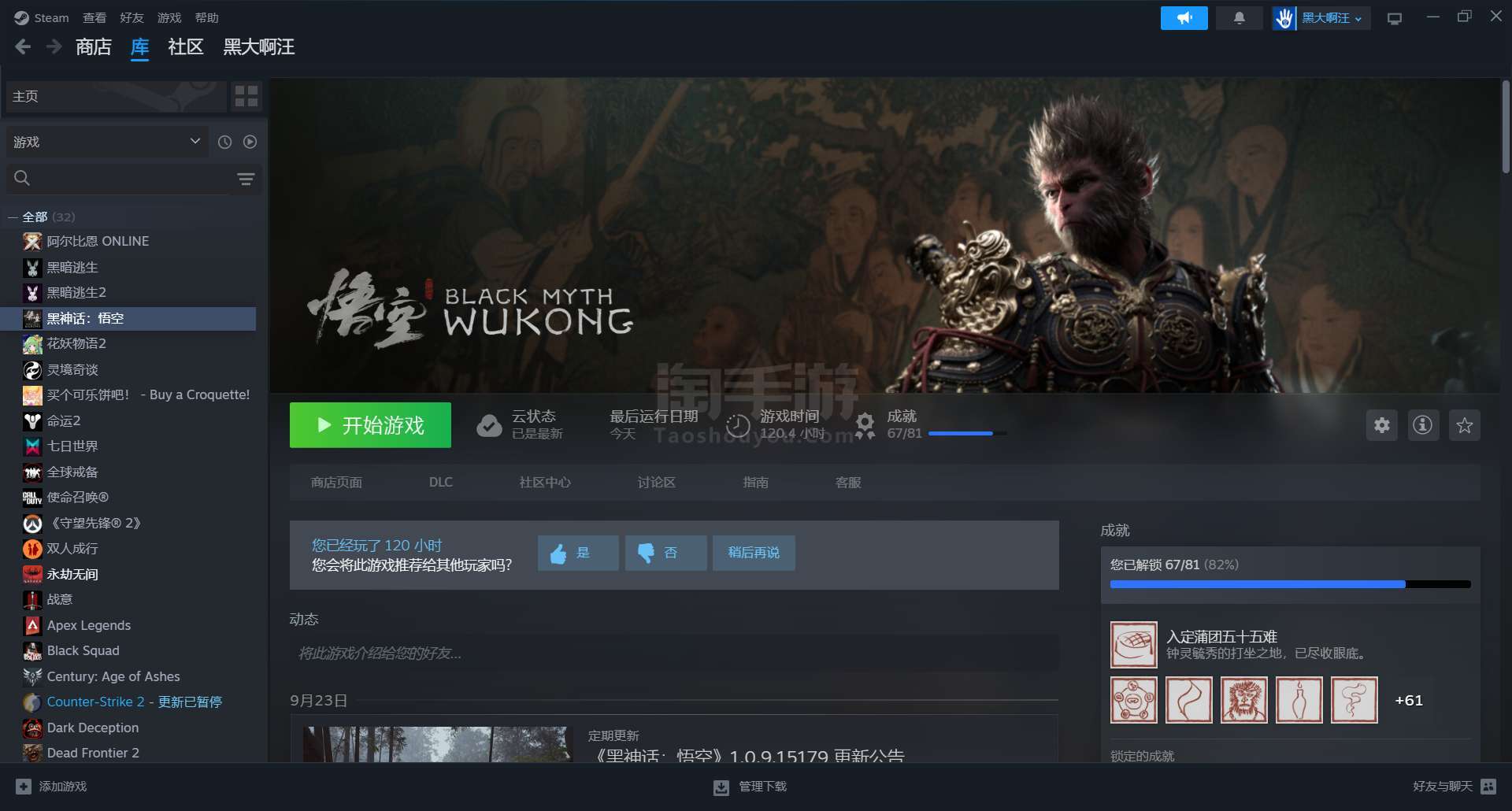This screenshot has width=1512, height=811.
Task: Switch library to grid collections view
Action: pyautogui.click(x=246, y=96)
